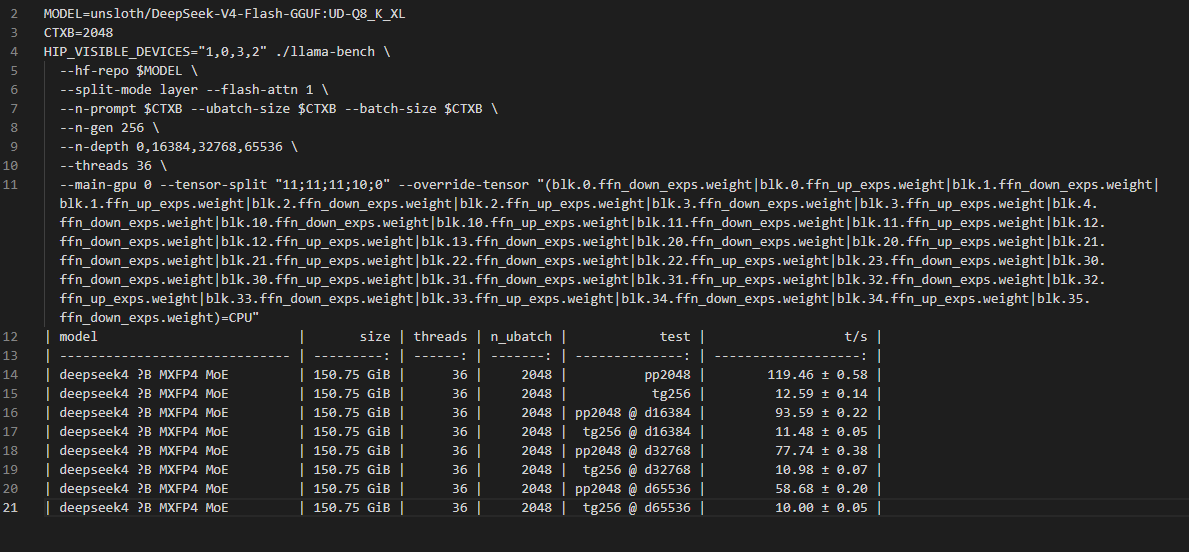Click the 10.98 ± 0.07 result value
The height and width of the screenshot is (552, 1189).
pos(821,469)
